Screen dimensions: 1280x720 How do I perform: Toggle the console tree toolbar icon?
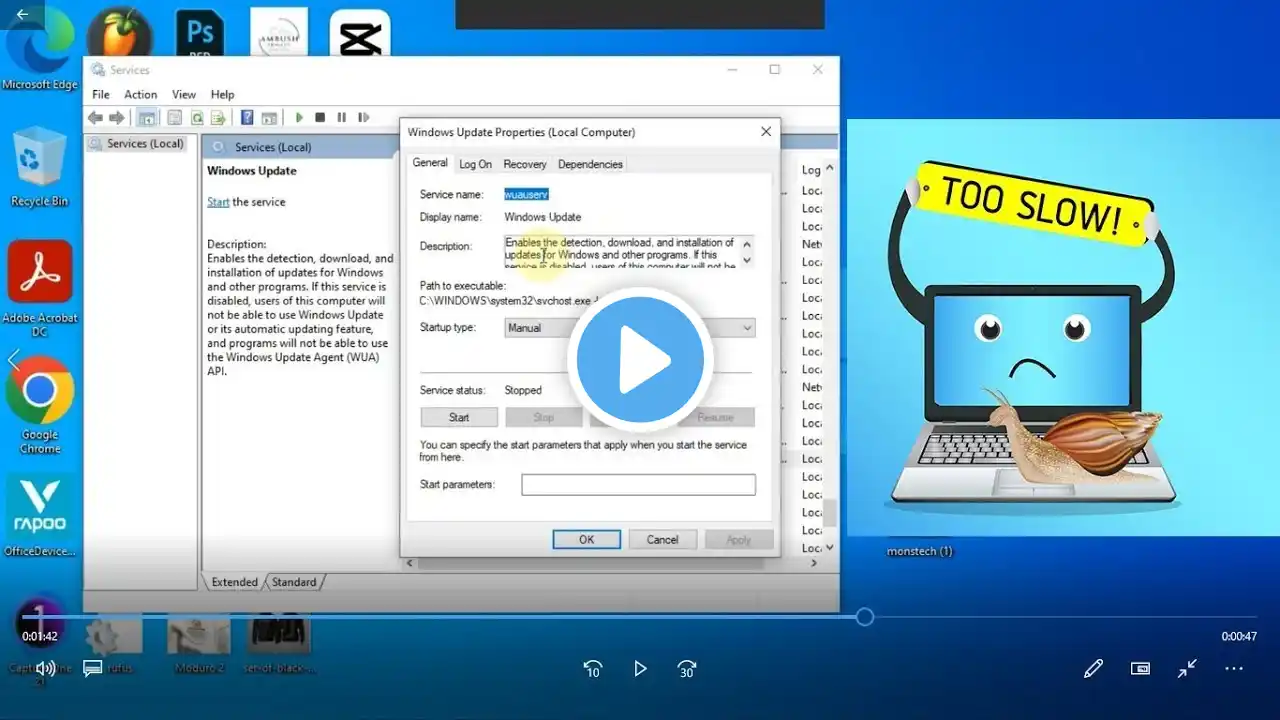pos(147,118)
